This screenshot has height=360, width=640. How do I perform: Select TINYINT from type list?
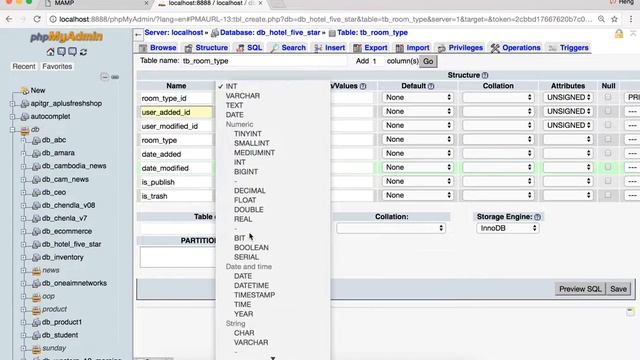point(247,133)
